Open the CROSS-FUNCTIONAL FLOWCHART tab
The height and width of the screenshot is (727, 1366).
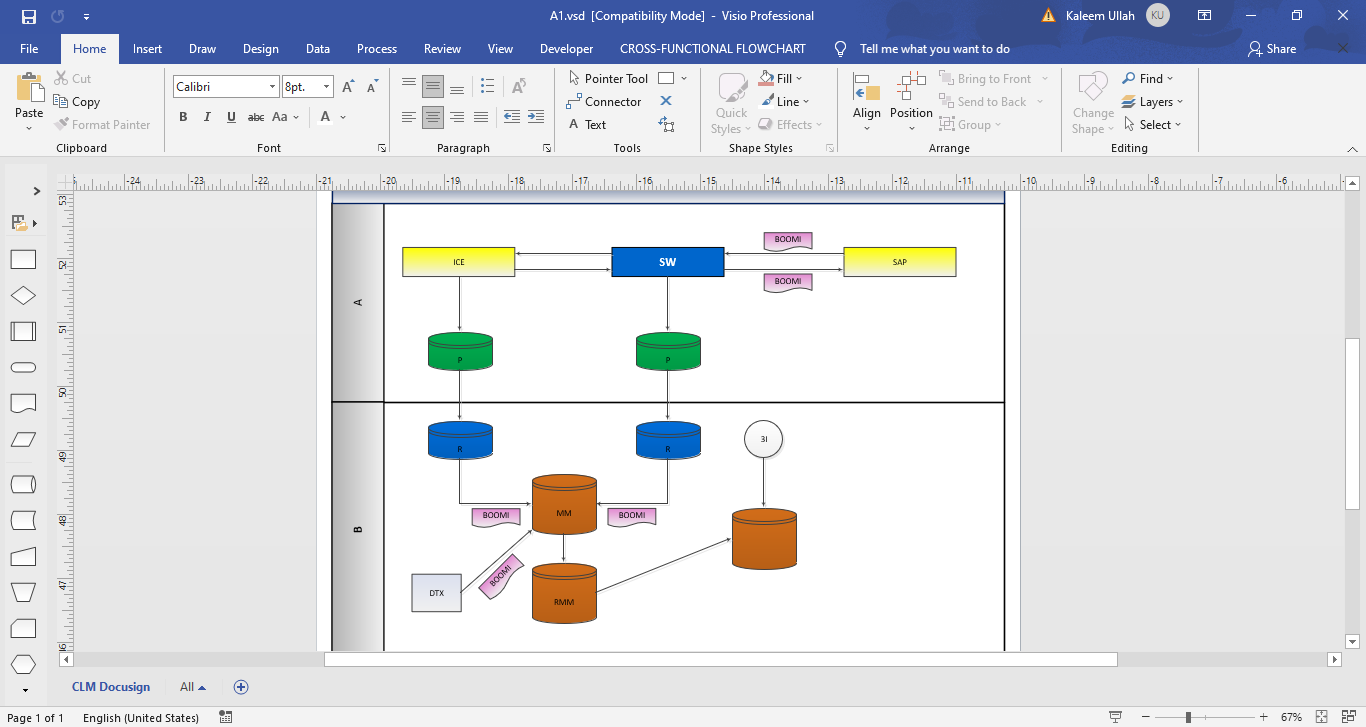click(x=712, y=48)
